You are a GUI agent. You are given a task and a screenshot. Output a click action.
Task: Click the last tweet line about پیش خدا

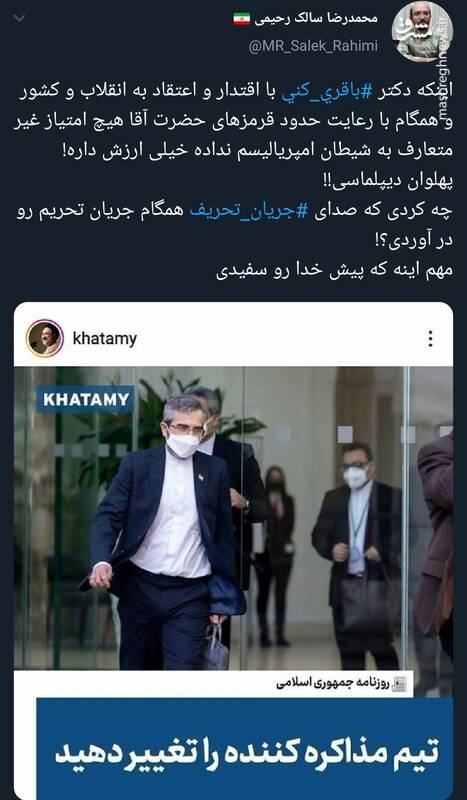tap(334, 270)
